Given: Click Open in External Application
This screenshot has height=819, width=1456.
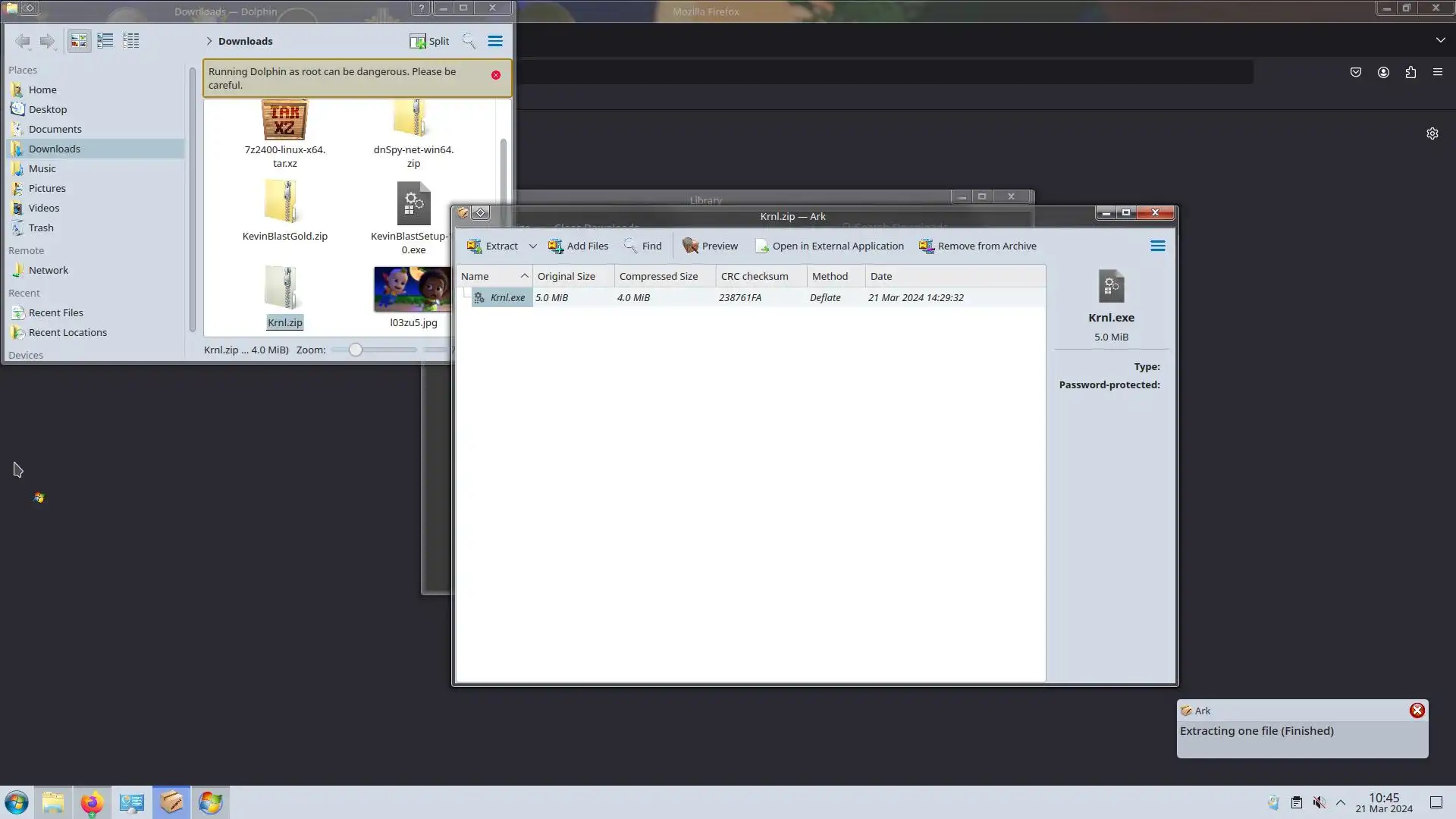Looking at the screenshot, I should [x=829, y=246].
